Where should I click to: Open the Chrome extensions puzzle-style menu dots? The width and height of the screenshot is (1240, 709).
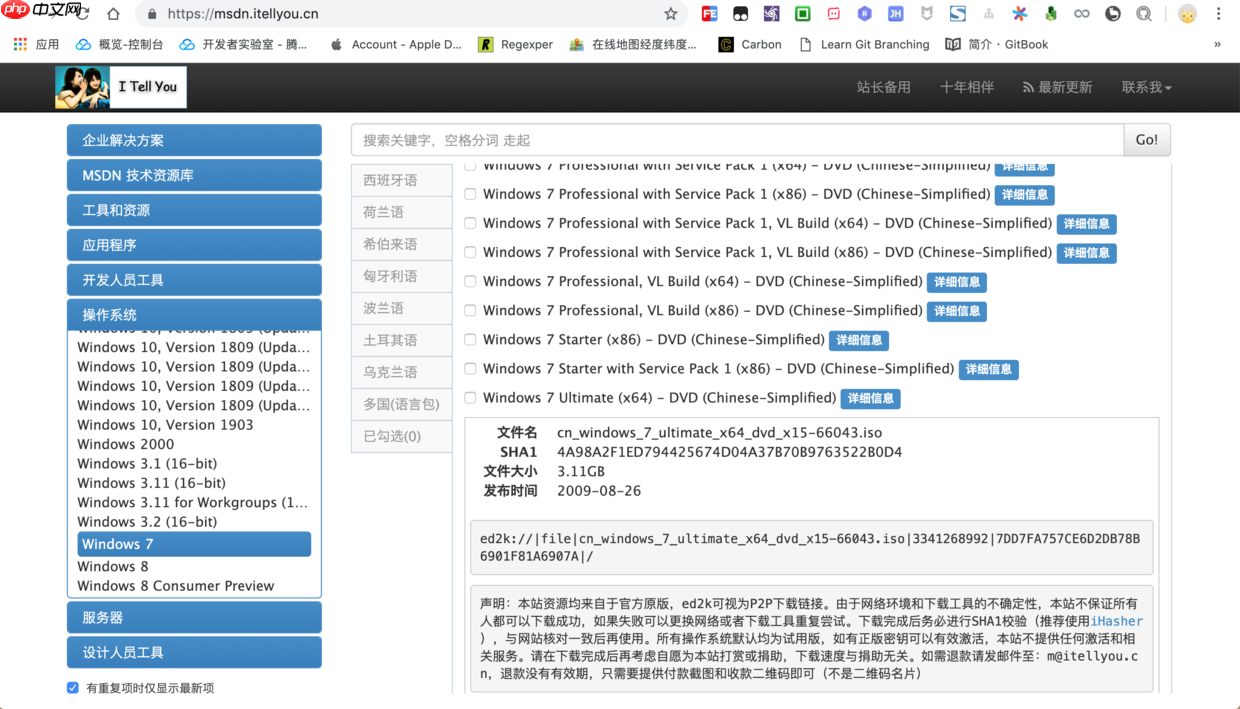coord(1217,15)
